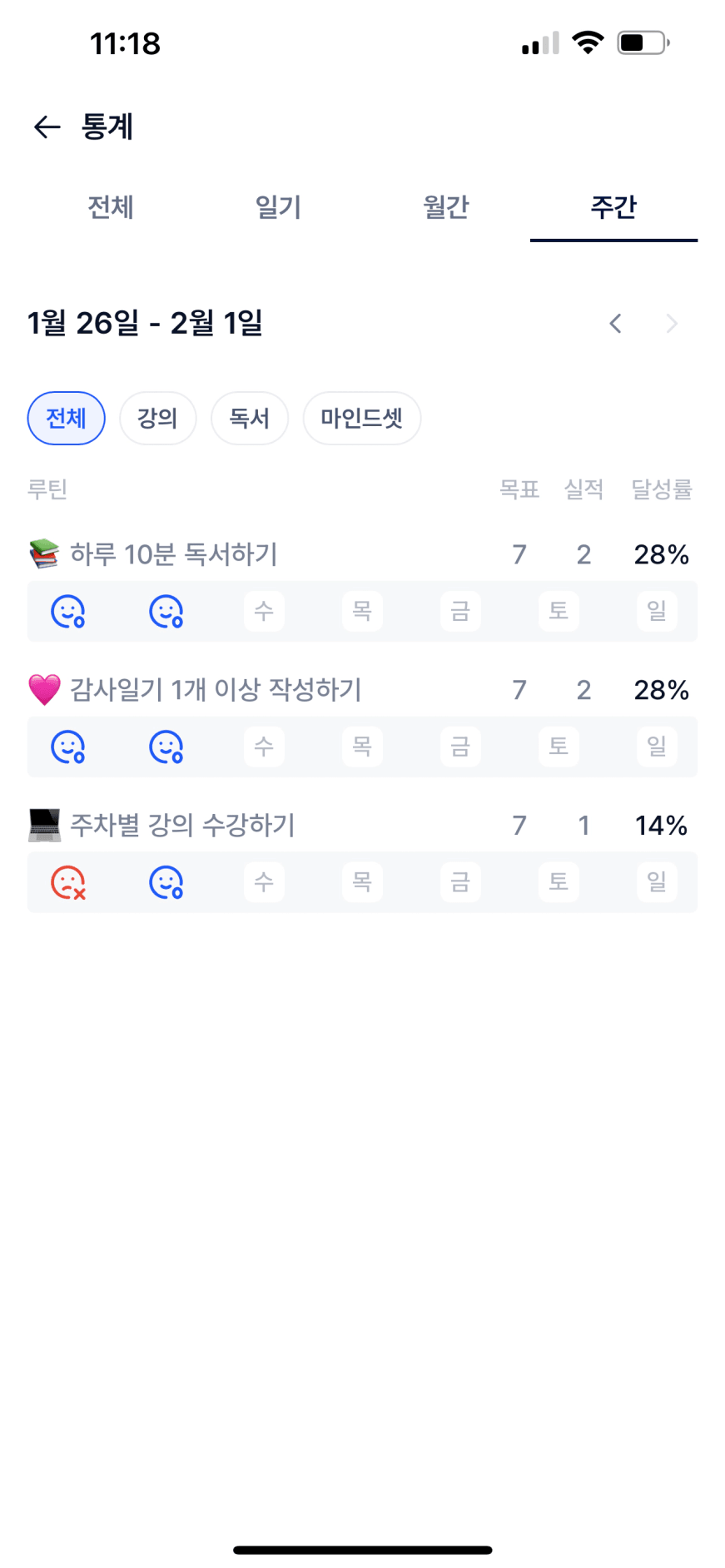The width and height of the screenshot is (725, 1568).
Task: Tap the red failed face on 주차별 강의 수강하기
Action: coord(68,882)
